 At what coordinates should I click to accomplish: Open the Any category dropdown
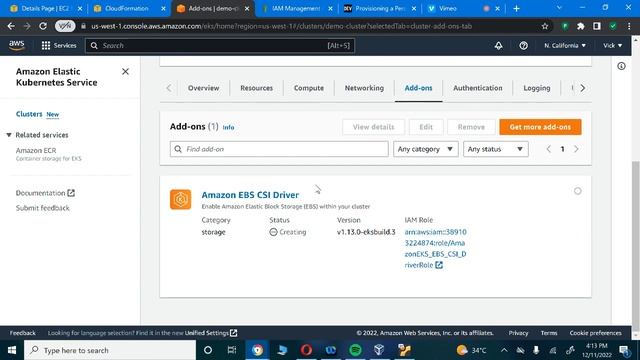(x=426, y=149)
